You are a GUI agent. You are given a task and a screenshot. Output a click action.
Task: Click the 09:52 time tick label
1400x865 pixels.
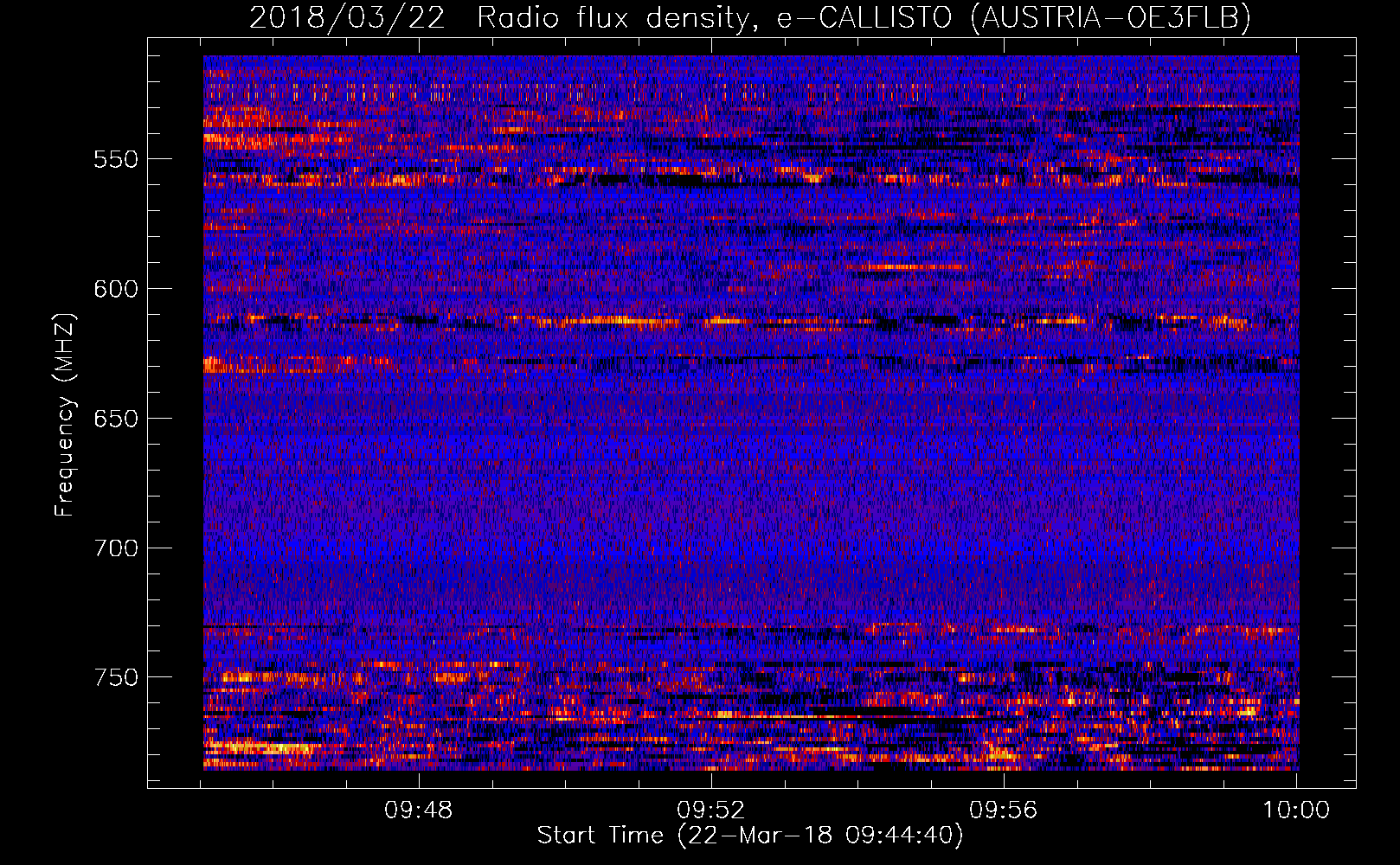711,811
